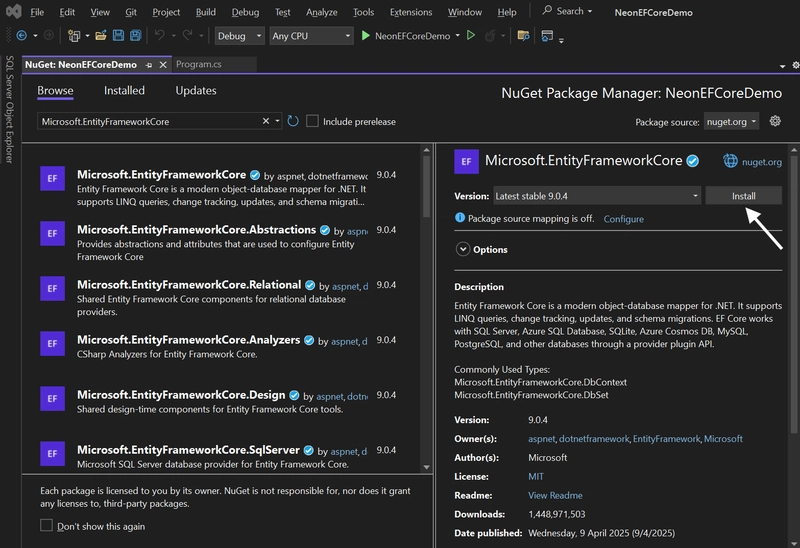The width and height of the screenshot is (800, 548).
Task: Click the Navigate Backward arrow icon
Action: (21, 36)
